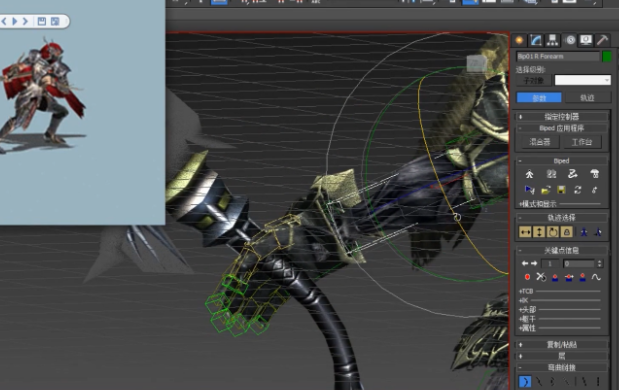619x390 pixels.
Task: Click the preview window previous arrow
Action: click(4, 21)
